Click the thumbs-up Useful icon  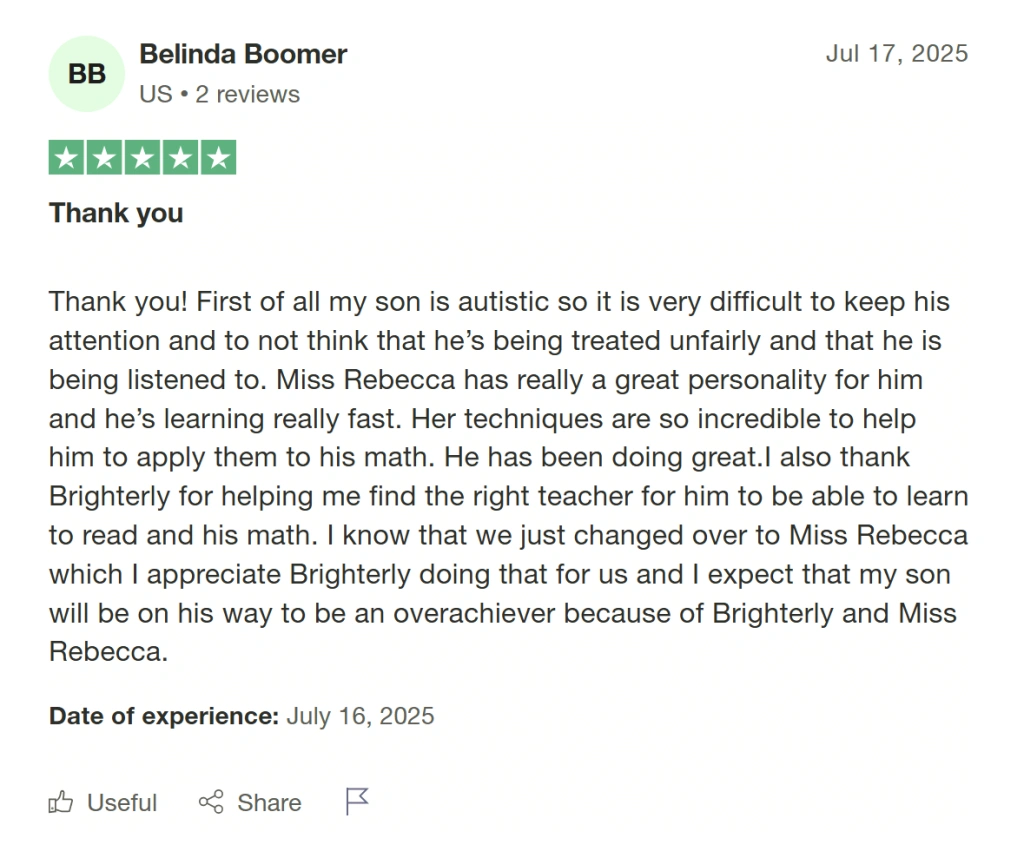coord(62,802)
